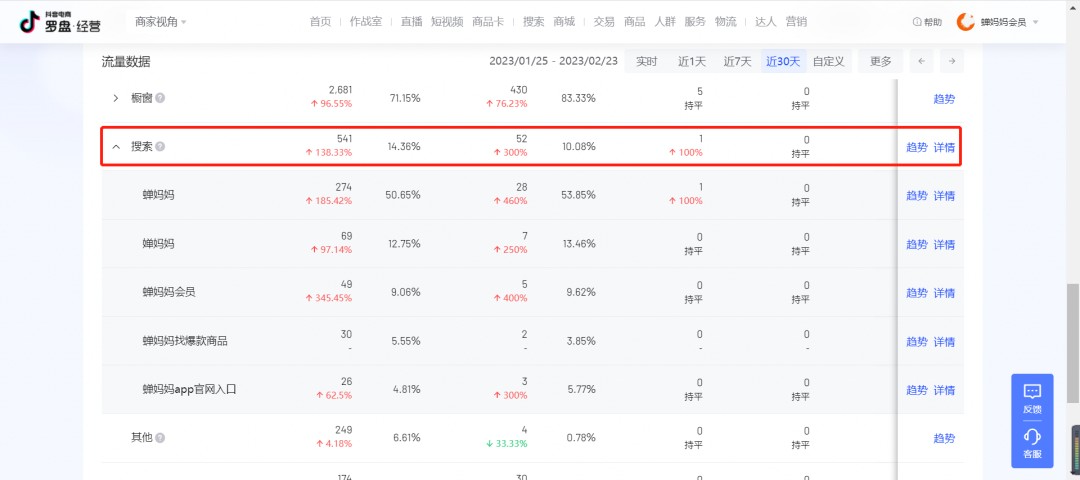This screenshot has height=480, width=1080.
Task: Click the 橱窗 info tooltip icon
Action: tap(160, 98)
